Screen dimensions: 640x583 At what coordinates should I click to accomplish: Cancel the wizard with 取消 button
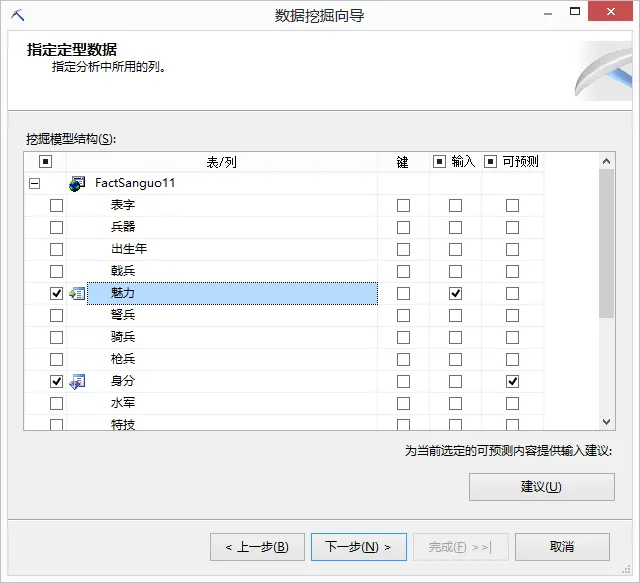click(x=562, y=547)
